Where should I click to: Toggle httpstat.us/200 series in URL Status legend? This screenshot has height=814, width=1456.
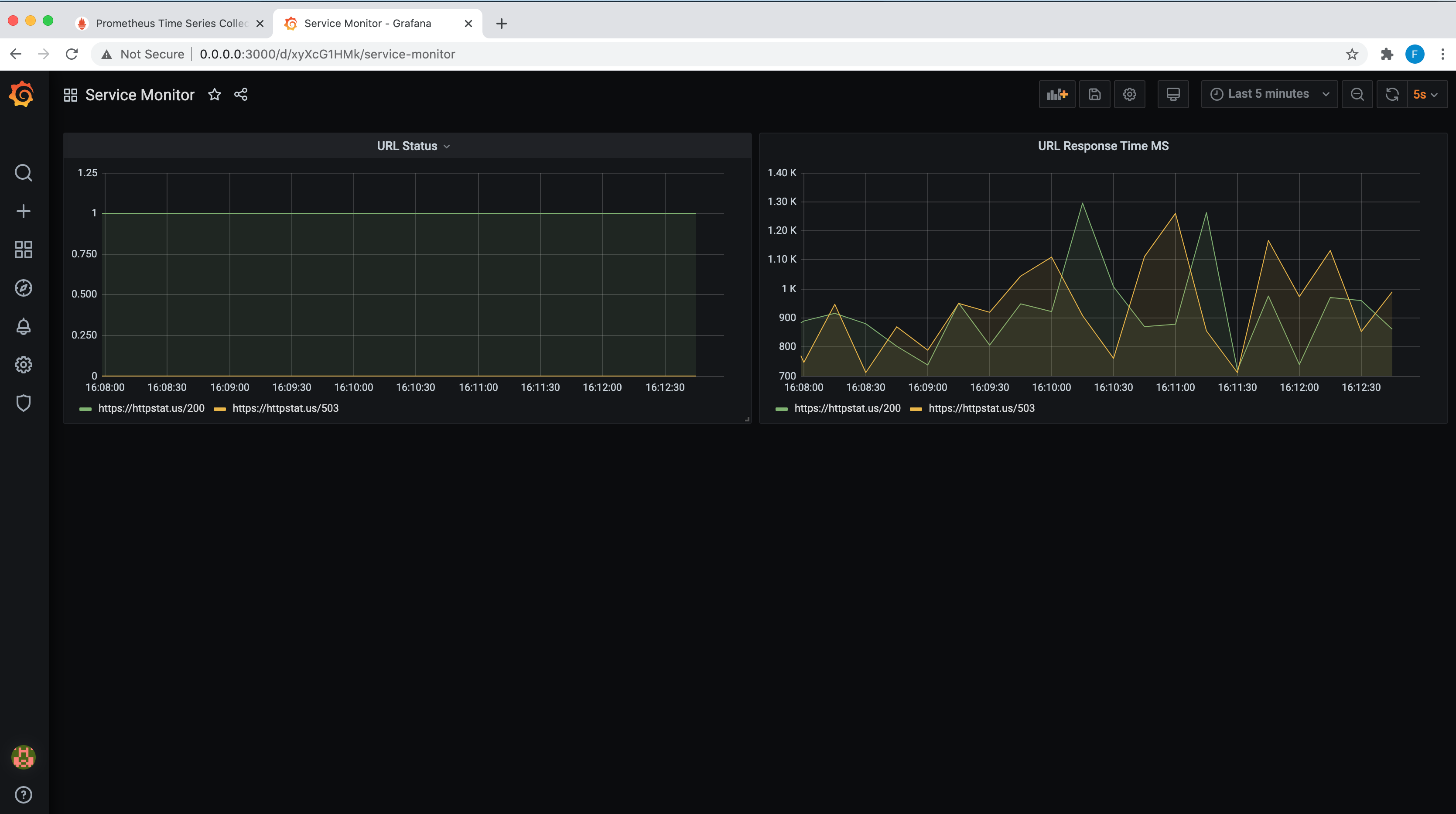(151, 408)
